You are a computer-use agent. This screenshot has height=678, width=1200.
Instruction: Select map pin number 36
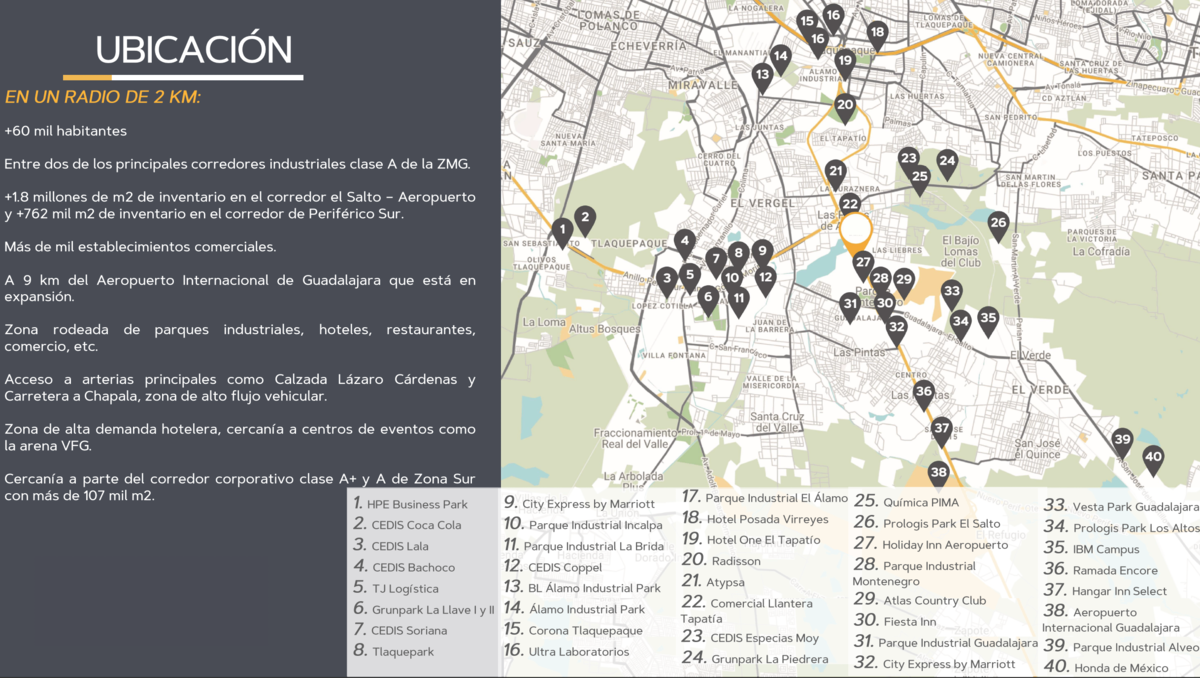point(924,393)
